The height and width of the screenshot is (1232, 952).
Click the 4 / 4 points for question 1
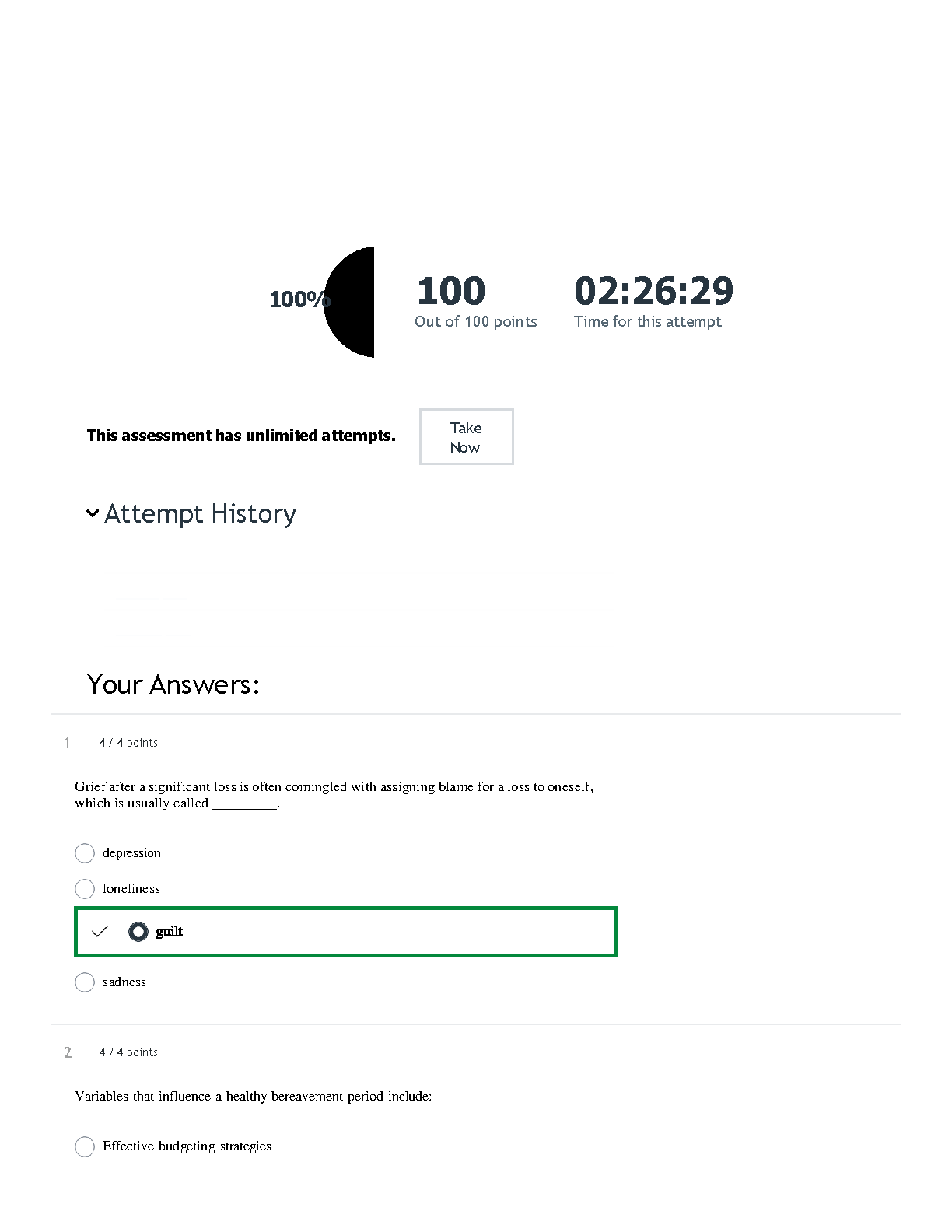coord(128,743)
